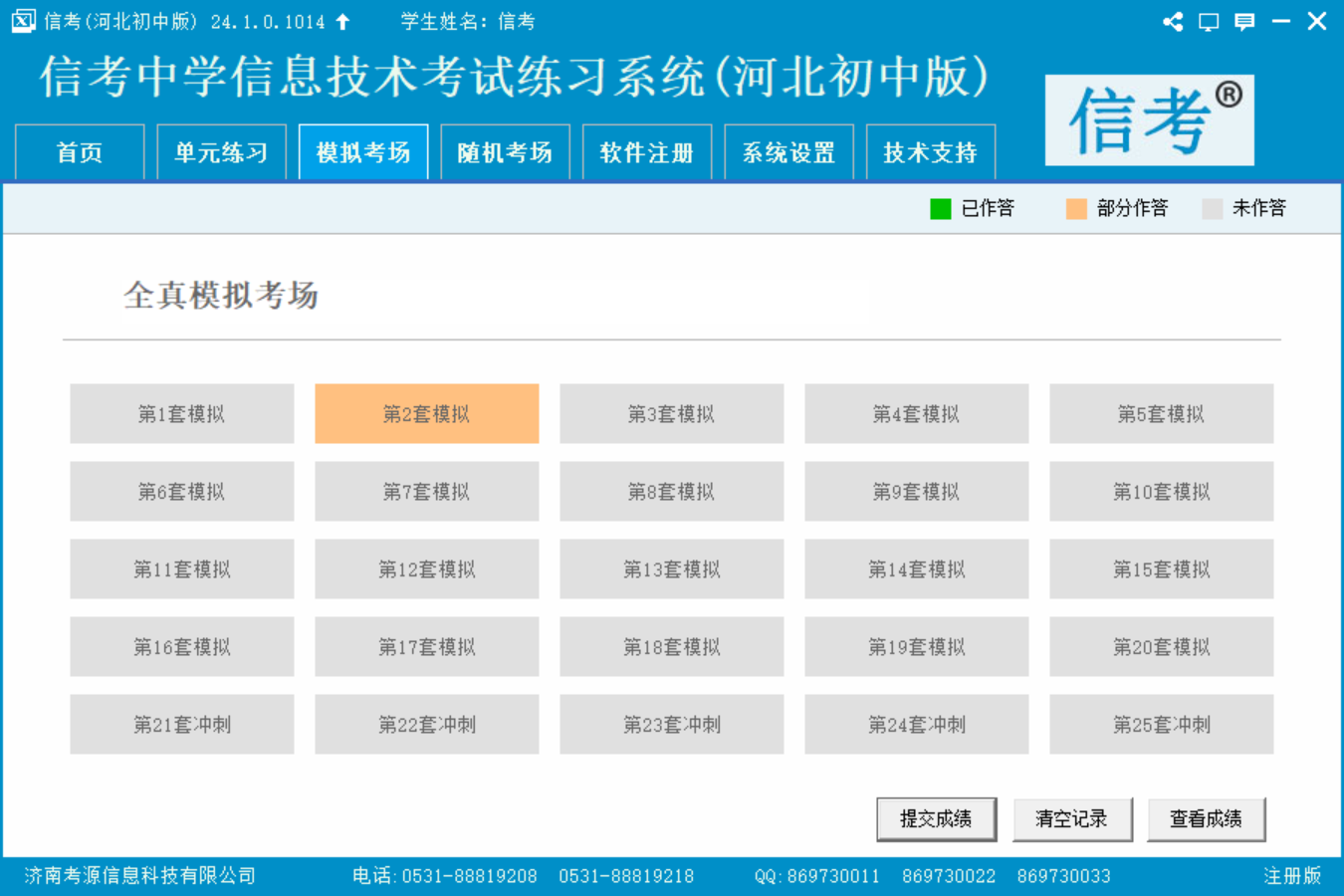Click the green 已作答 legend swatch
Viewport: 1344px width, 896px height.
tap(941, 208)
